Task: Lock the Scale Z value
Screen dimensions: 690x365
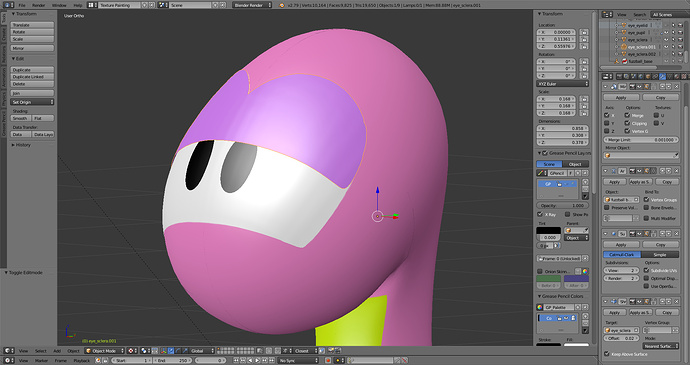Action: tap(584, 113)
